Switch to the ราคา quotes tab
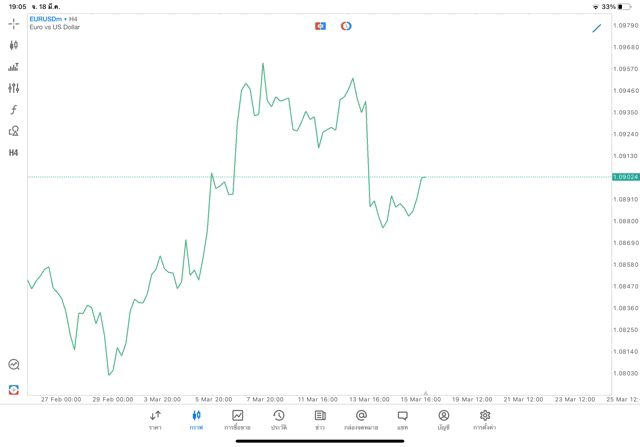The width and height of the screenshot is (640, 447). (x=155, y=420)
